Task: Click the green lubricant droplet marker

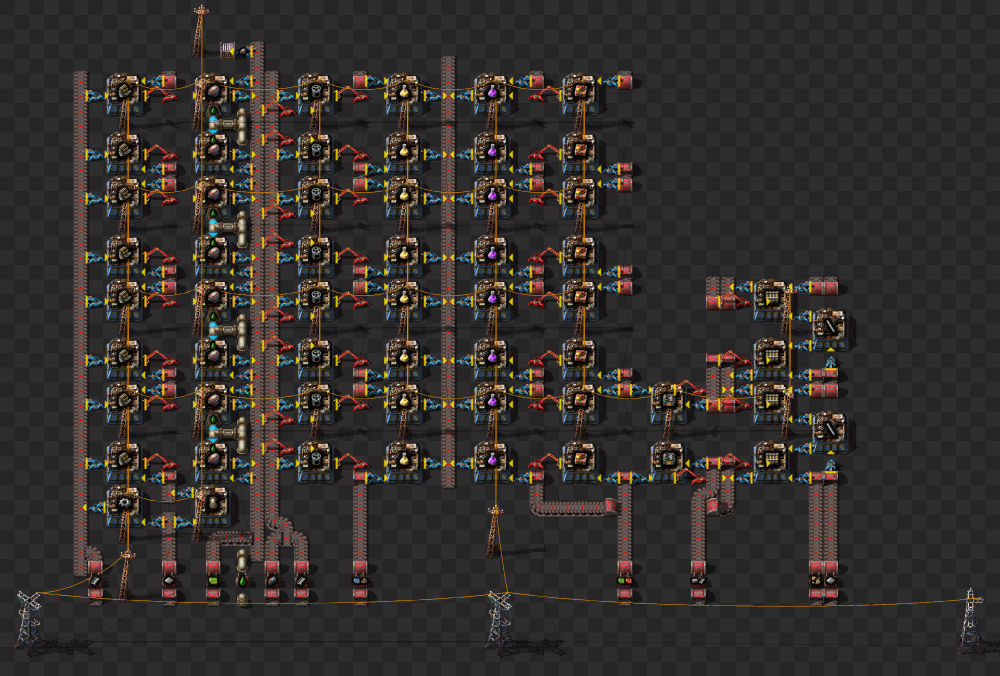Action: 242,581
